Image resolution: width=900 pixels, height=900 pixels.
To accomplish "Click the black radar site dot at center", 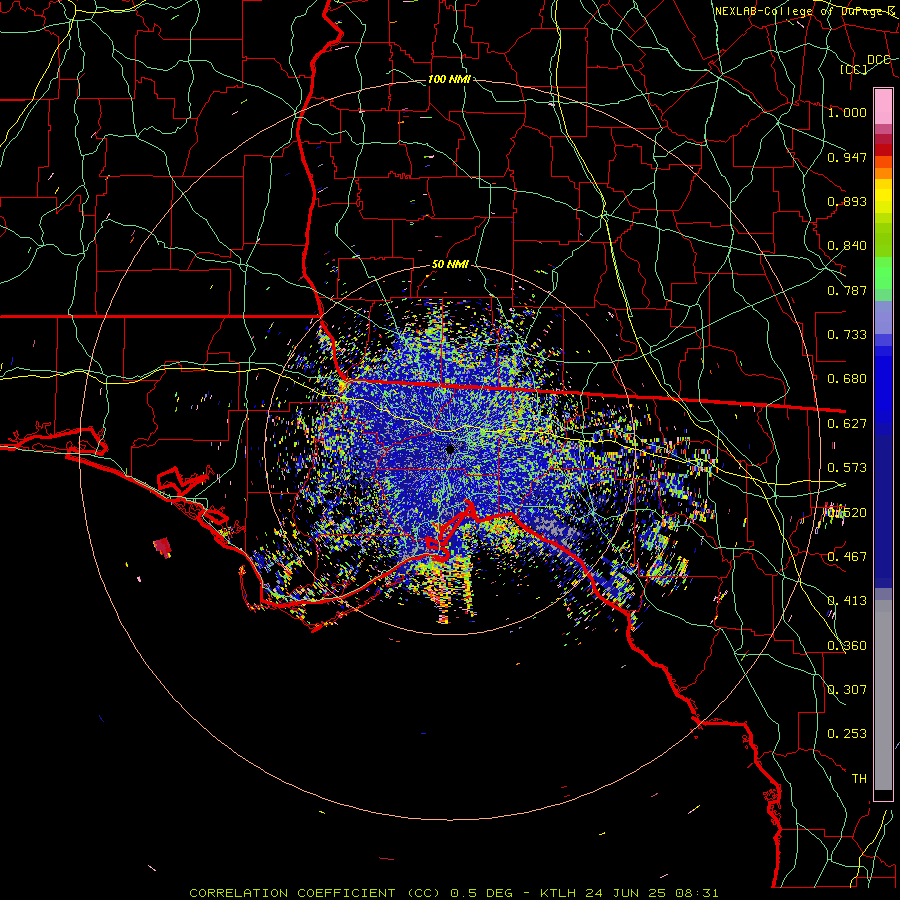I will pyautogui.click(x=451, y=449).
